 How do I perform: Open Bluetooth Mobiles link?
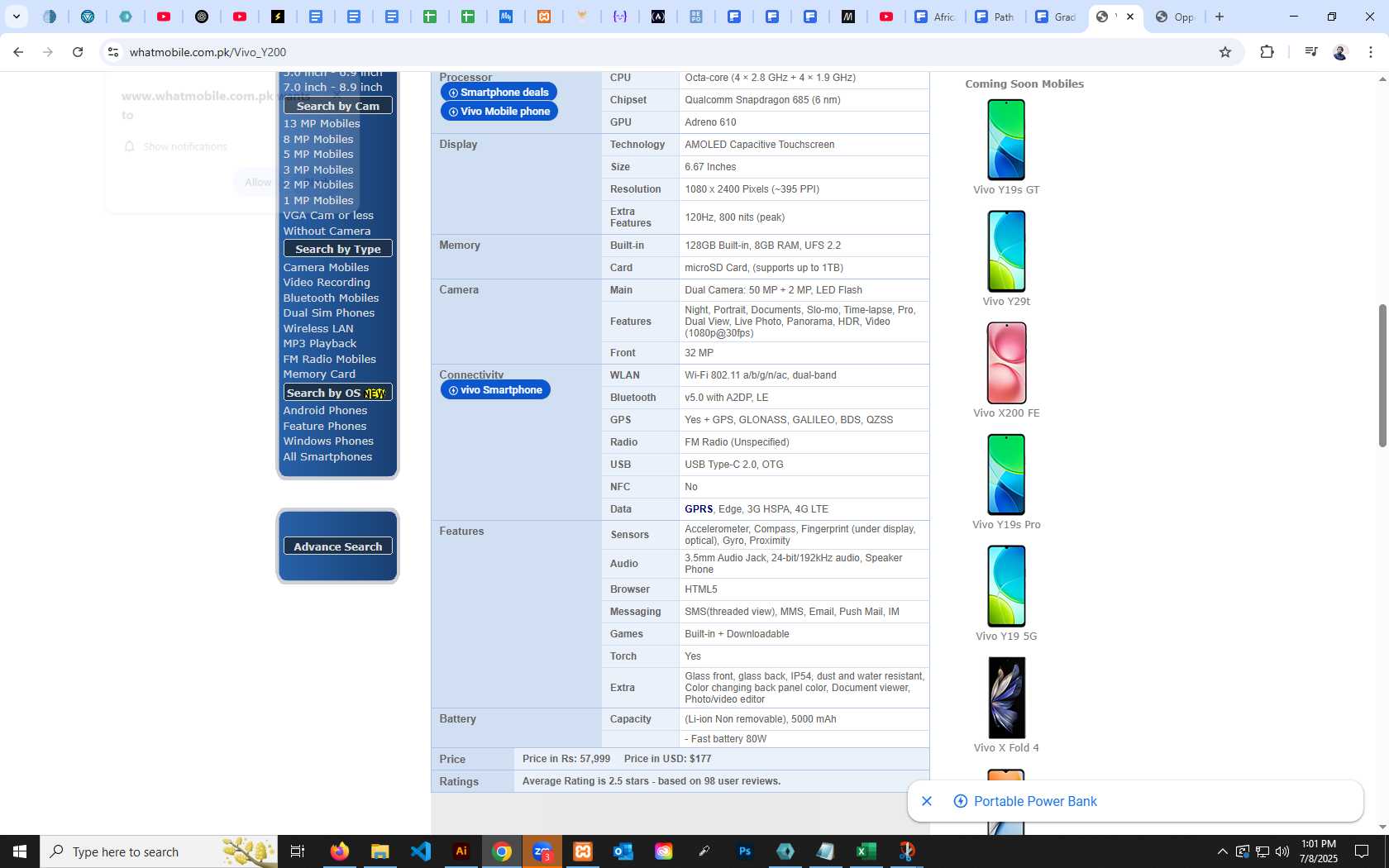coord(331,298)
